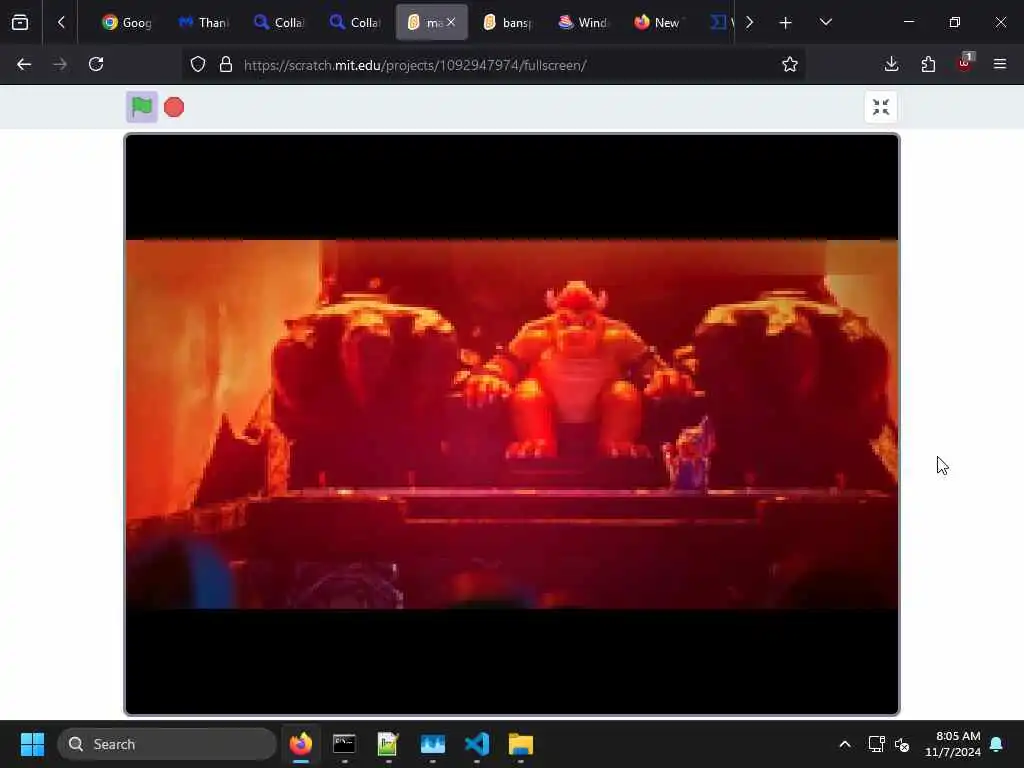
Task: Click the green flag to start project
Action: point(142,106)
